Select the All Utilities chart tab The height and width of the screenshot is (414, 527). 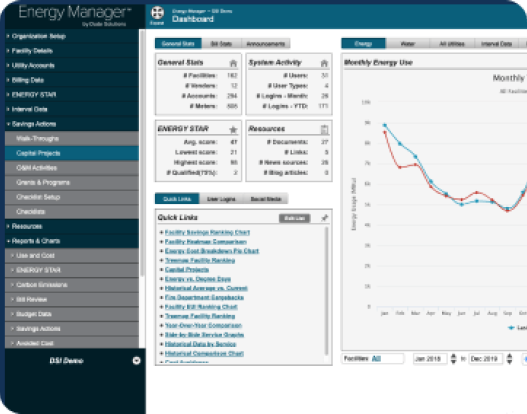tap(452, 44)
